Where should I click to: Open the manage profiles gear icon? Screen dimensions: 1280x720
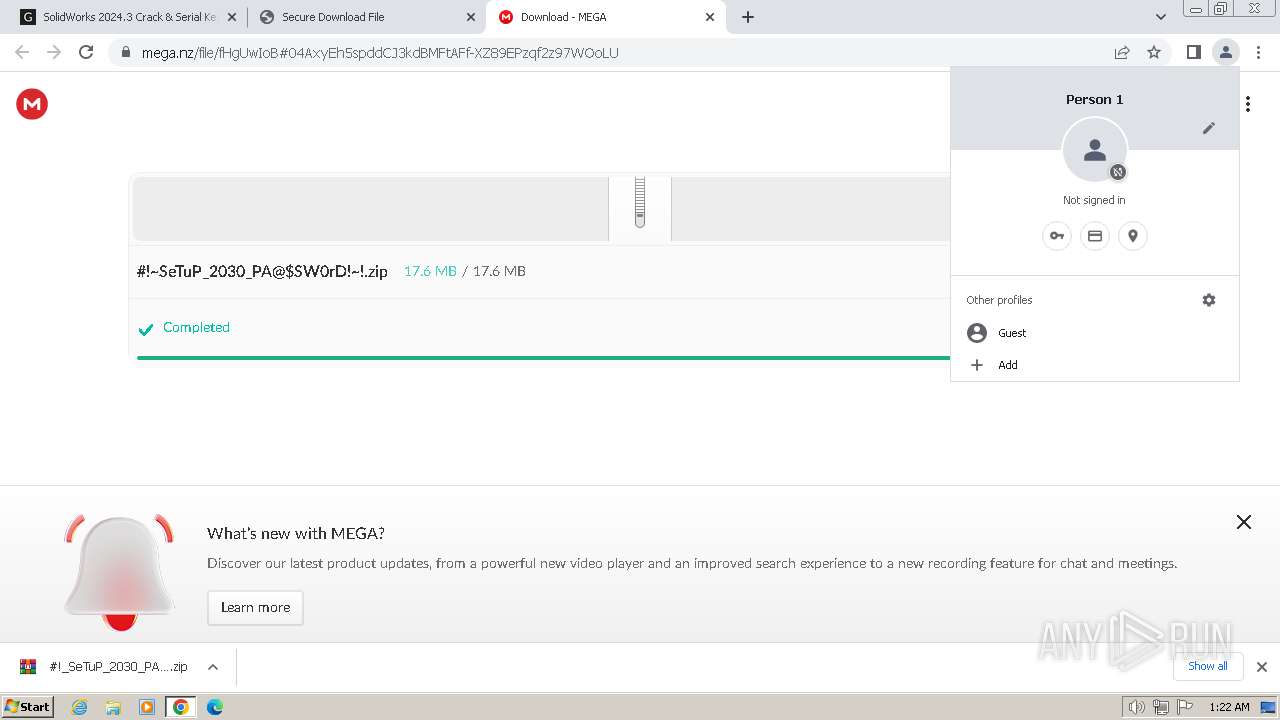pos(1209,300)
